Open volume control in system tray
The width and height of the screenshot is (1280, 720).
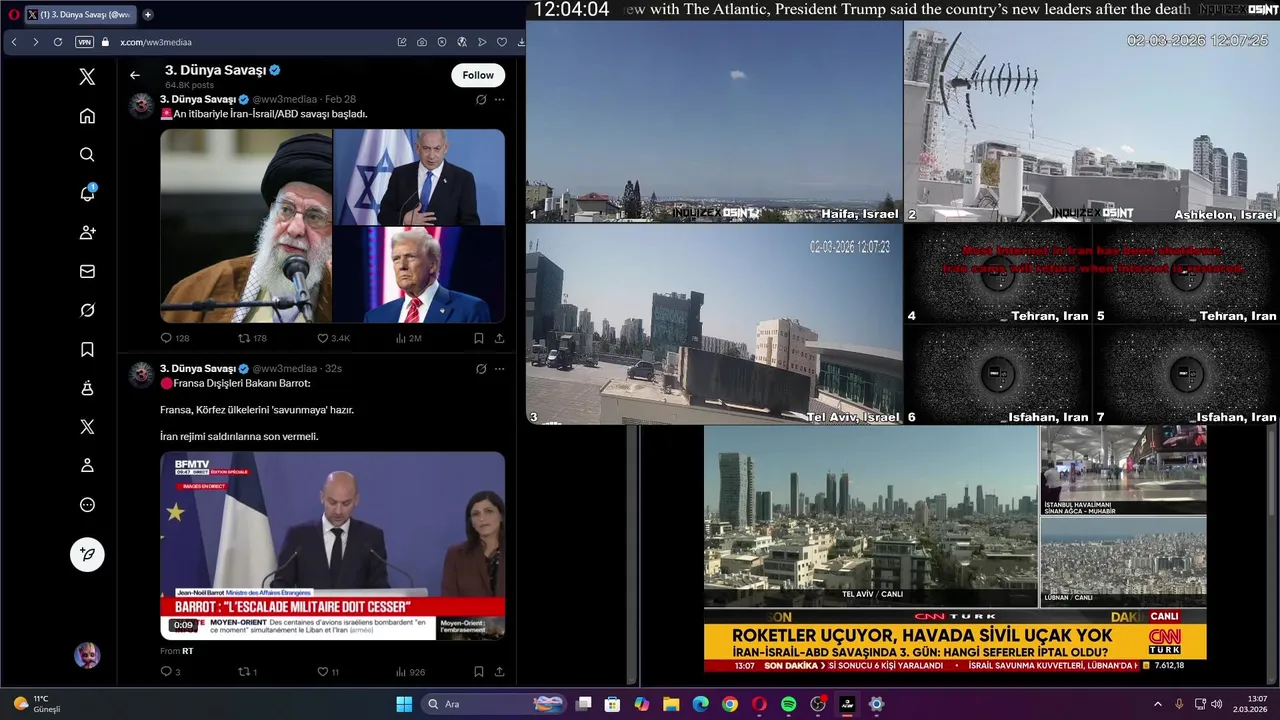click(1217, 704)
